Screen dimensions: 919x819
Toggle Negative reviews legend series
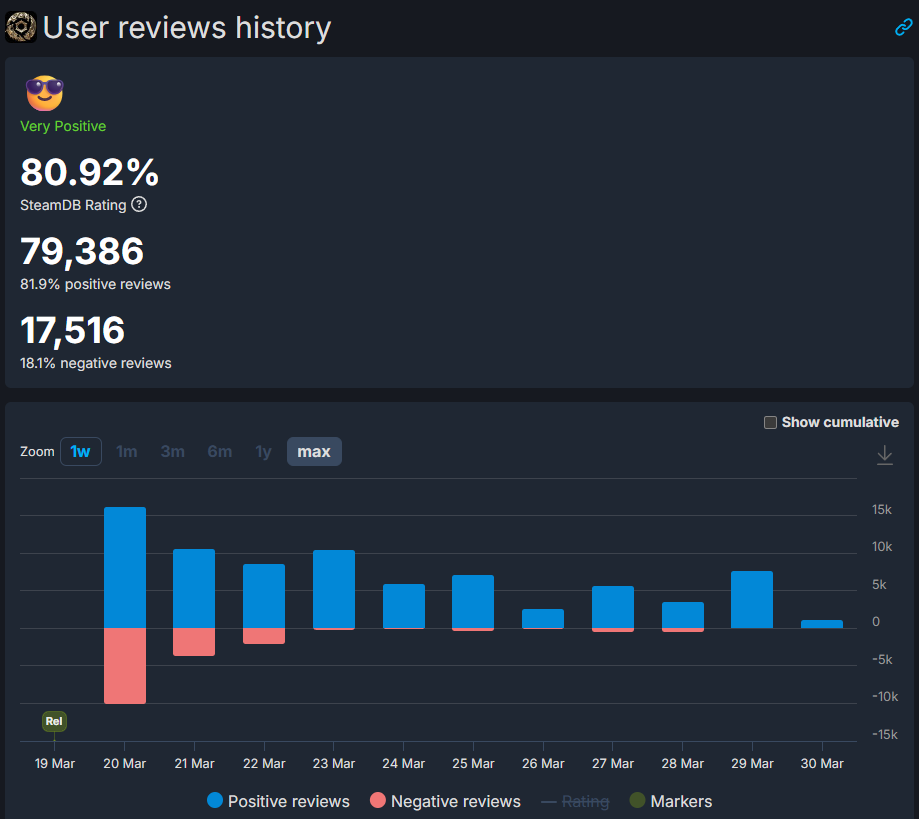[445, 801]
